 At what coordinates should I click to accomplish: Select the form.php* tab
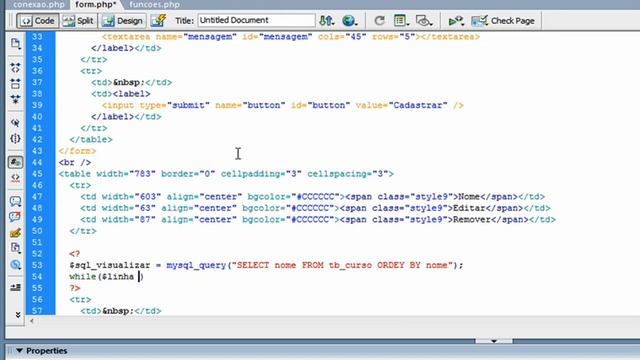tap(96, 5)
